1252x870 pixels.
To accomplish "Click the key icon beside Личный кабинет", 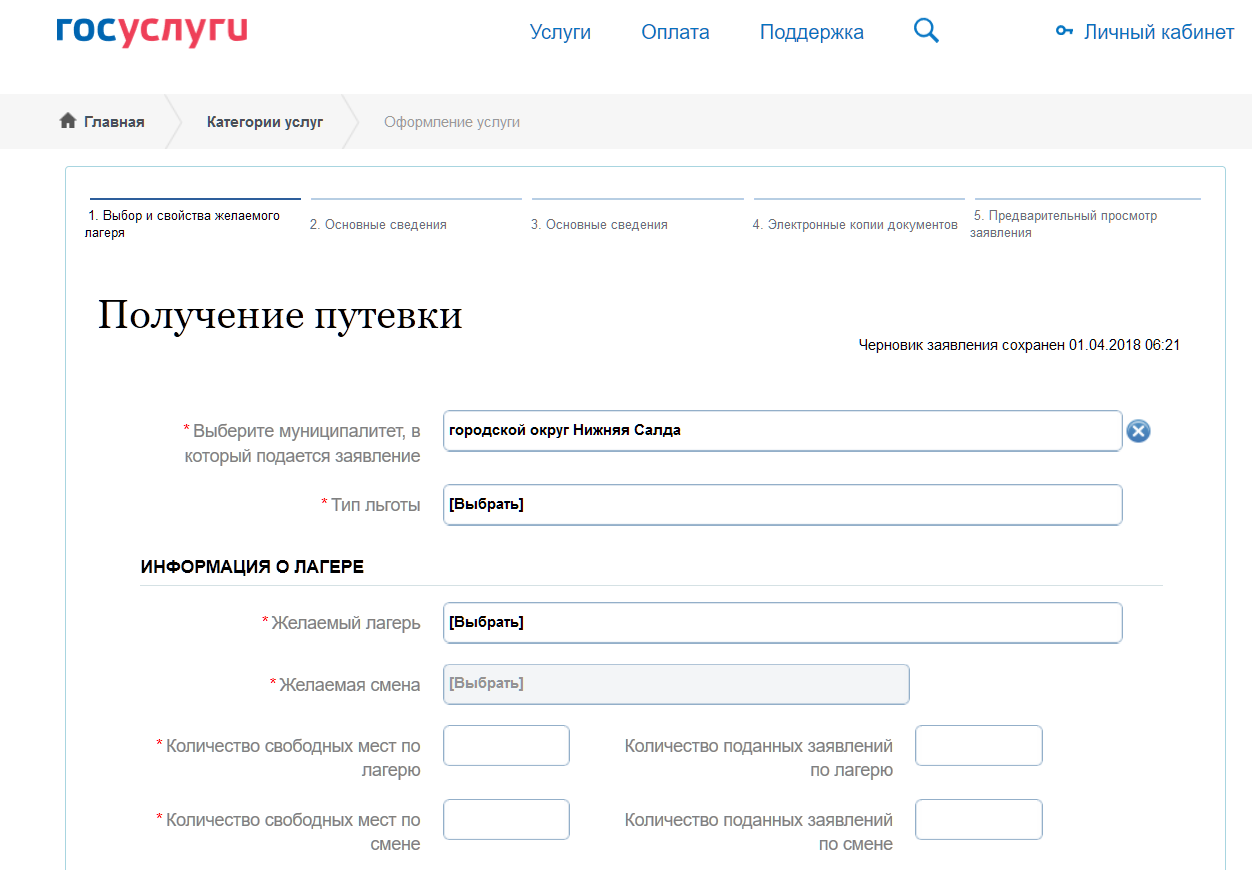I will tap(1064, 32).
